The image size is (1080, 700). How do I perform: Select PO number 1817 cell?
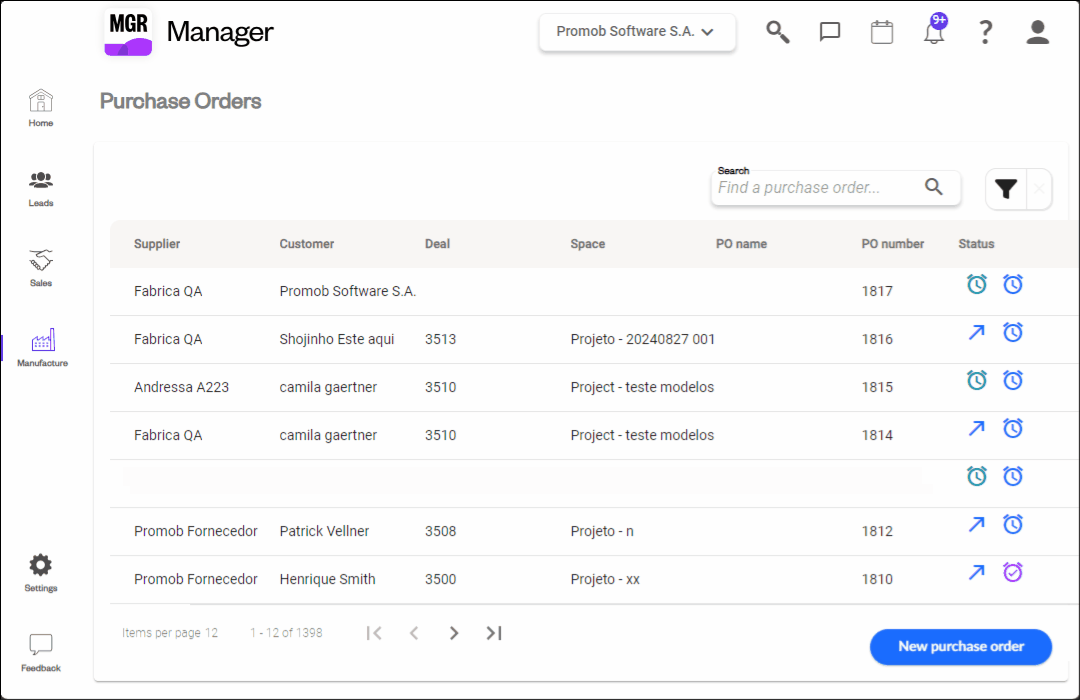click(x=877, y=291)
